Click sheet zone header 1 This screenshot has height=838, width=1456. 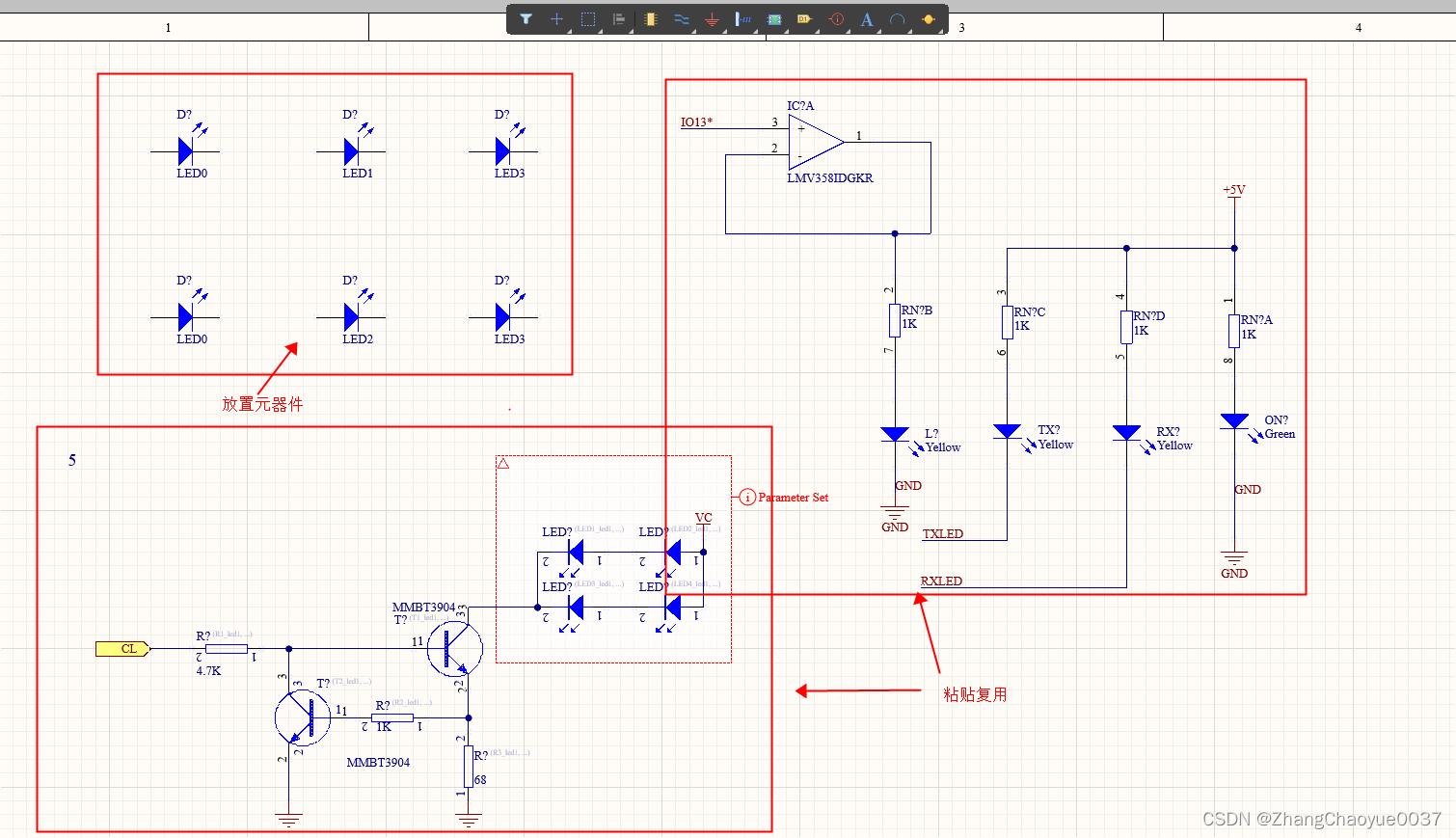tap(168, 27)
